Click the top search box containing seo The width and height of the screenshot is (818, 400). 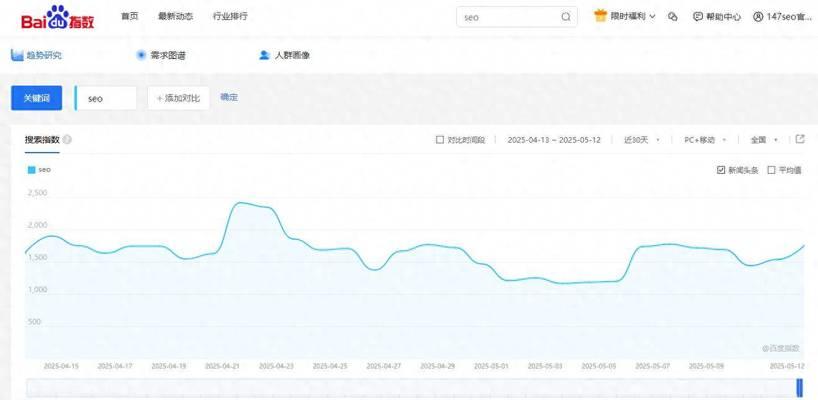(517, 17)
